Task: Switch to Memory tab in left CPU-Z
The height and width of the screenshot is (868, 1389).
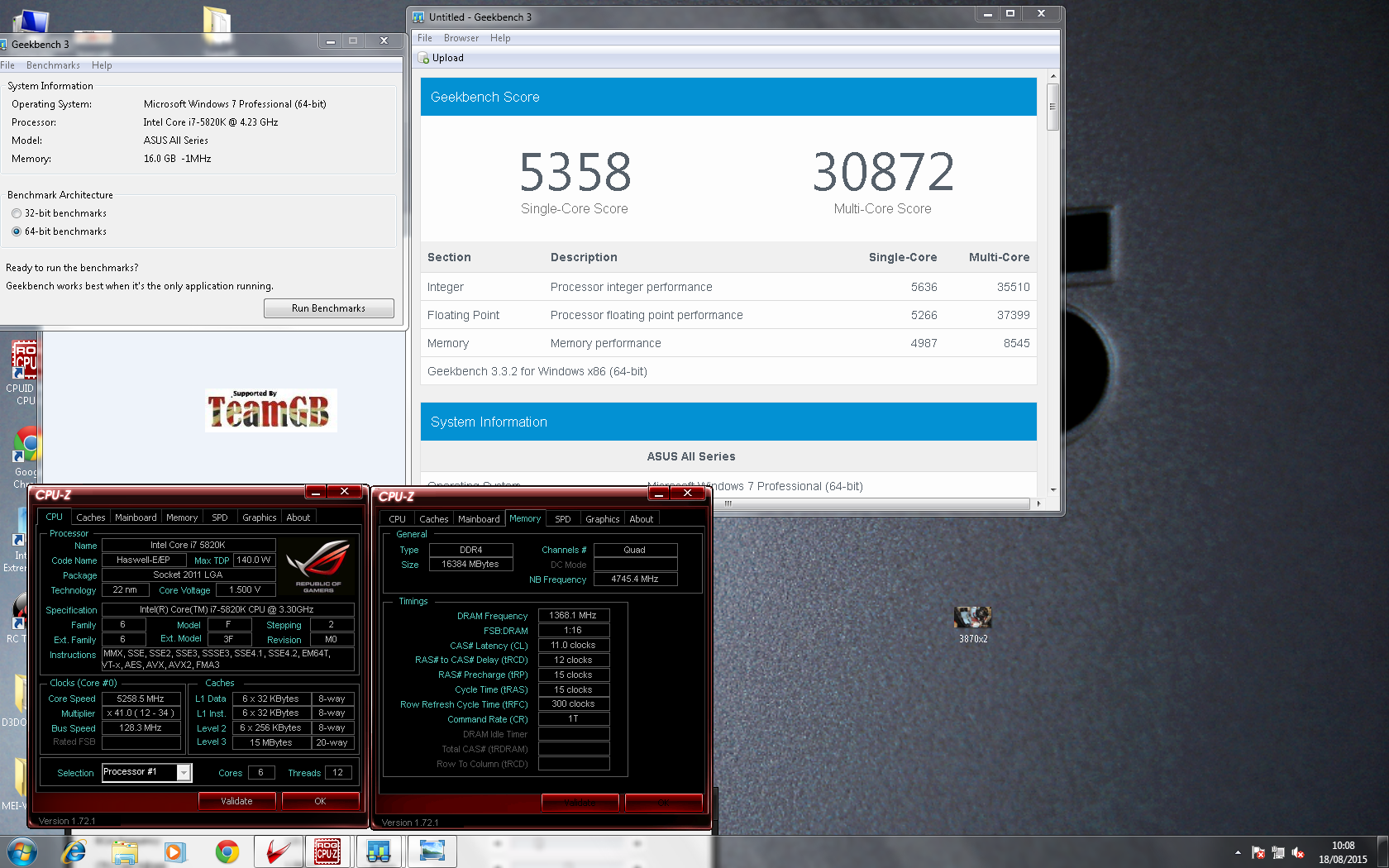Action: (x=182, y=517)
